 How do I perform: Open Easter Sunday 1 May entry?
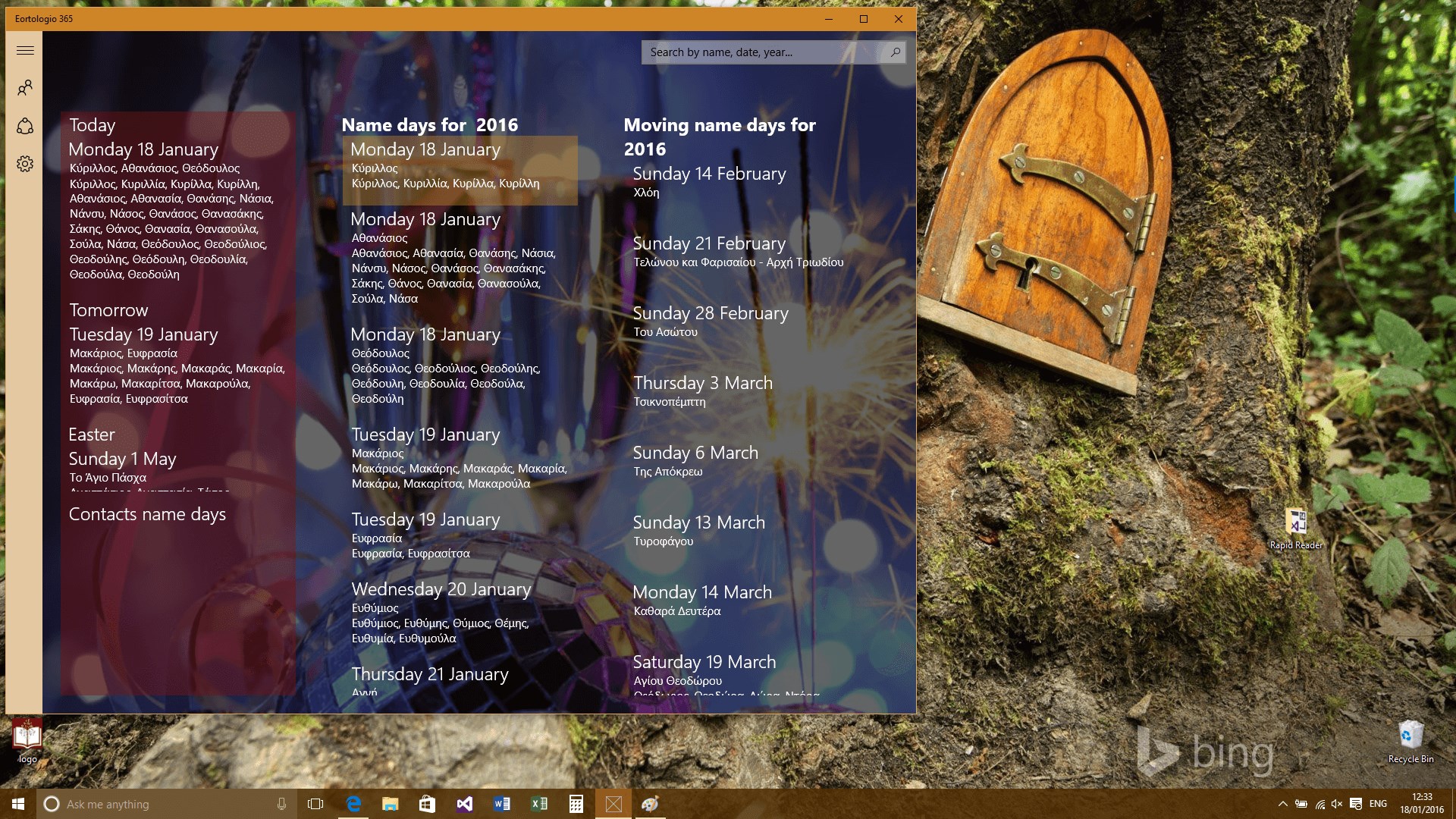122,459
